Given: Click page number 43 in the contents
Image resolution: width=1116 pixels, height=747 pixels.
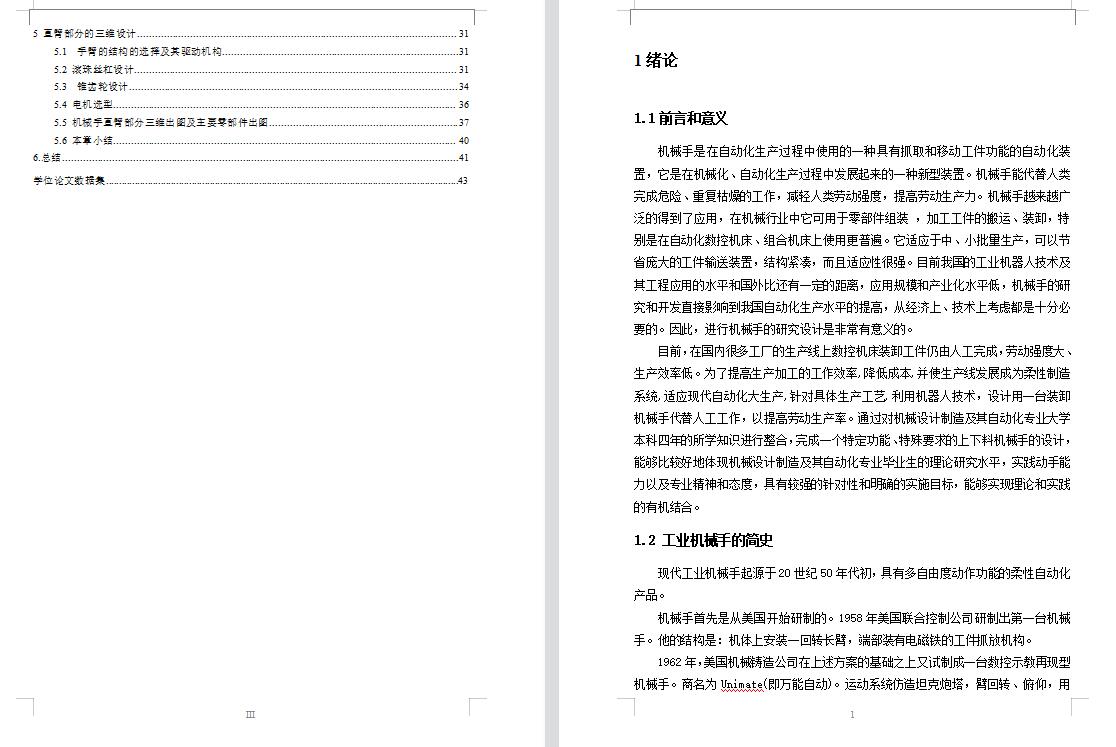Looking at the screenshot, I should click(463, 181).
